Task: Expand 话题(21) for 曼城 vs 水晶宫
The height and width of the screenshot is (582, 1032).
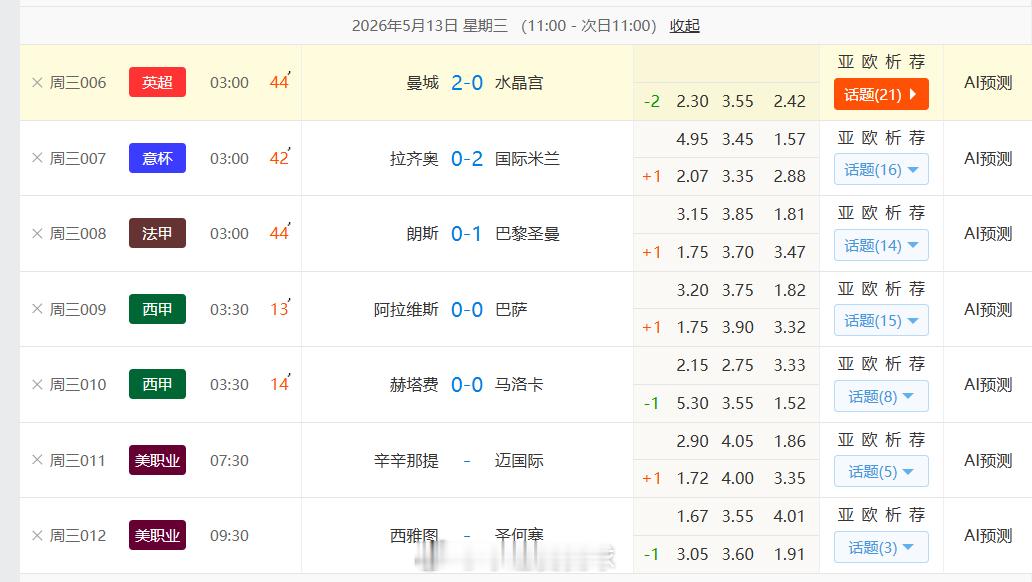Action: pos(881,94)
